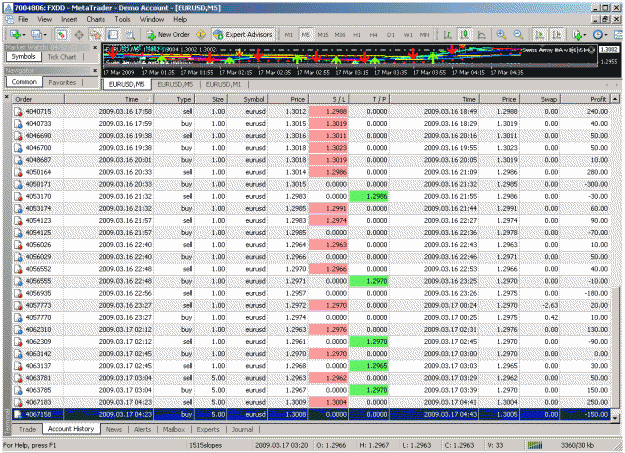Toggle the Navigator window icon

click(x=96, y=35)
